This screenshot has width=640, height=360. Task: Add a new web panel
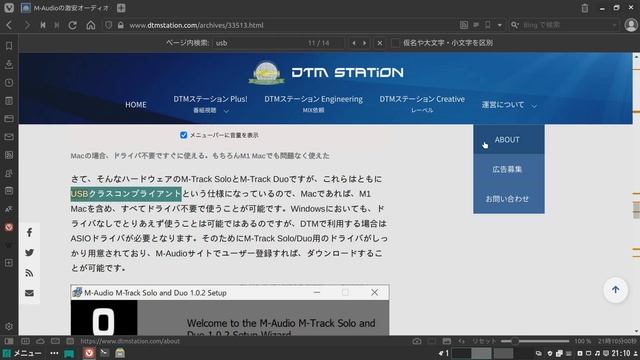click(x=9, y=263)
